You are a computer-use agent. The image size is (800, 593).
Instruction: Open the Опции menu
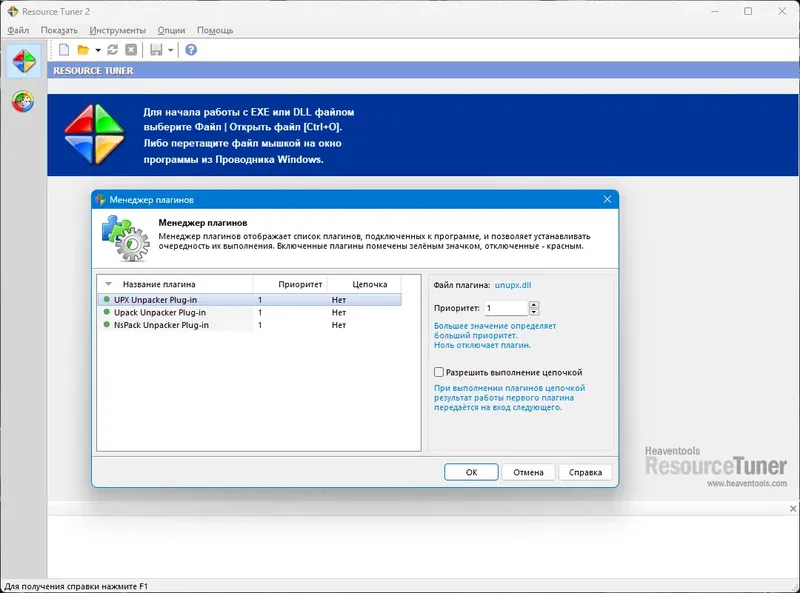click(171, 30)
